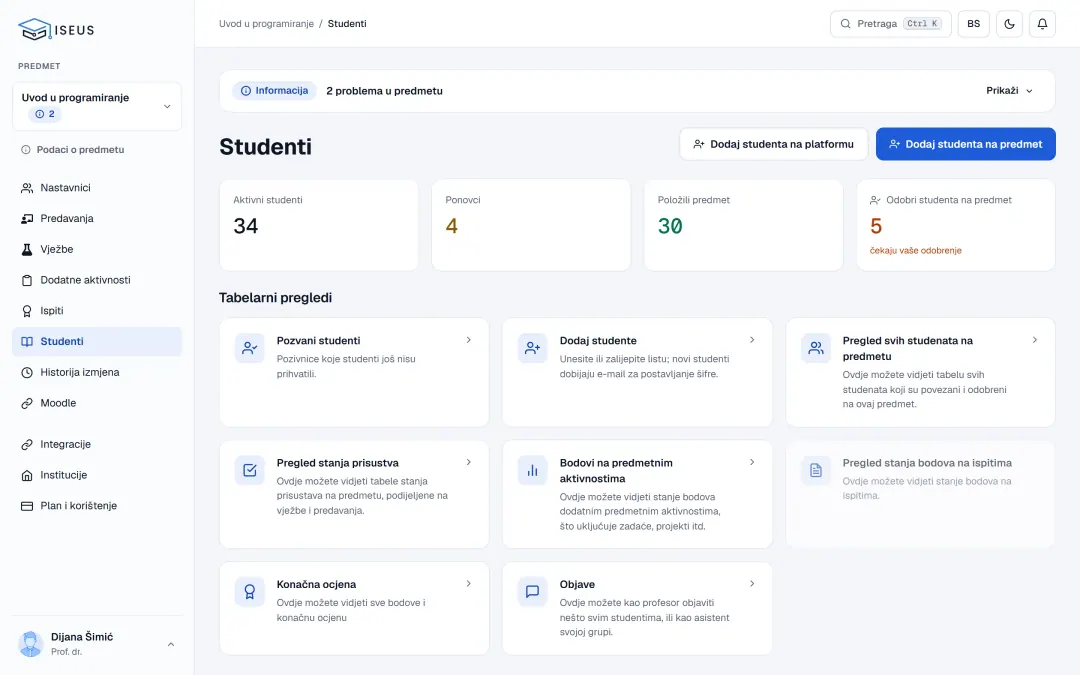The width and height of the screenshot is (1080, 675).
Task: Click the Konačna ocjena card title
Action: tap(316, 584)
